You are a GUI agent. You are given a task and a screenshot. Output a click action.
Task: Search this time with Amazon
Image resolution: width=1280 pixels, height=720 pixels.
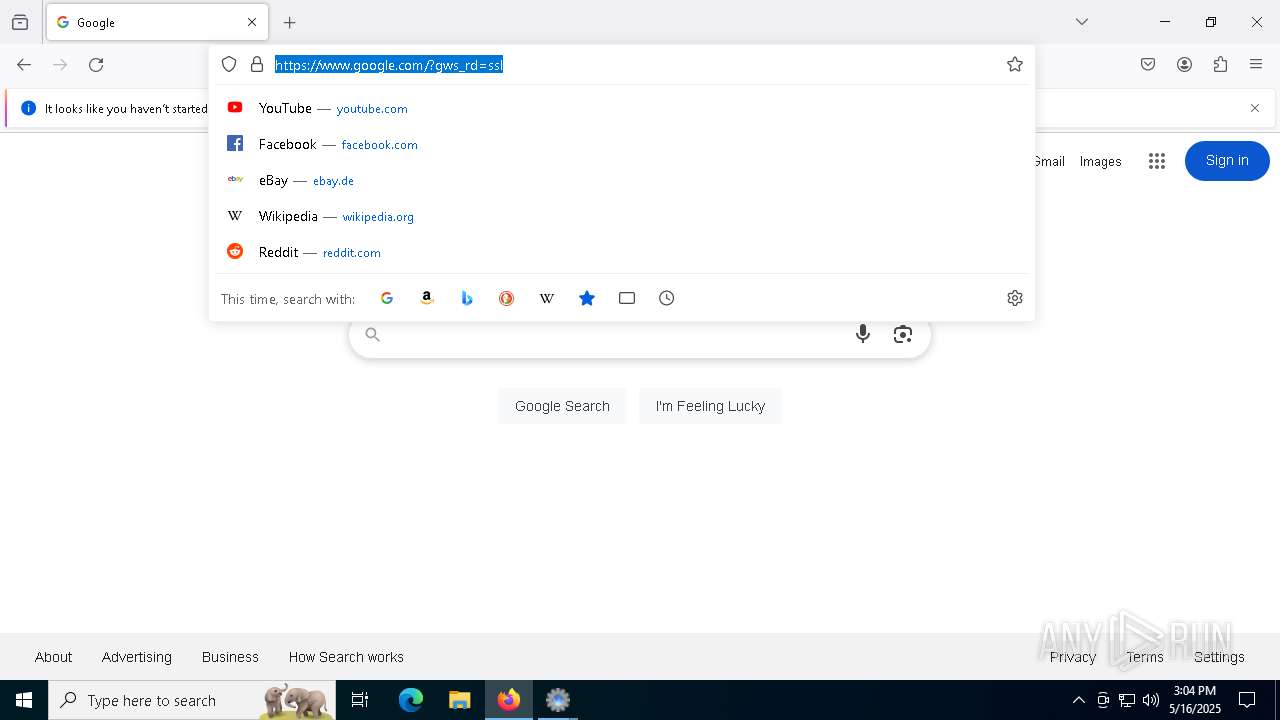point(427,298)
